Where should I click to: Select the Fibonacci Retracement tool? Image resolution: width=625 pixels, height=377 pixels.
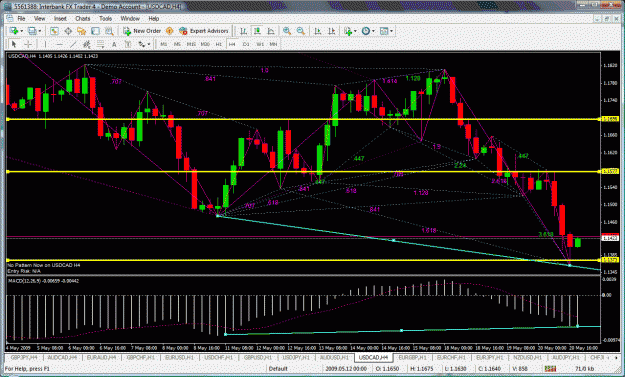(100, 44)
